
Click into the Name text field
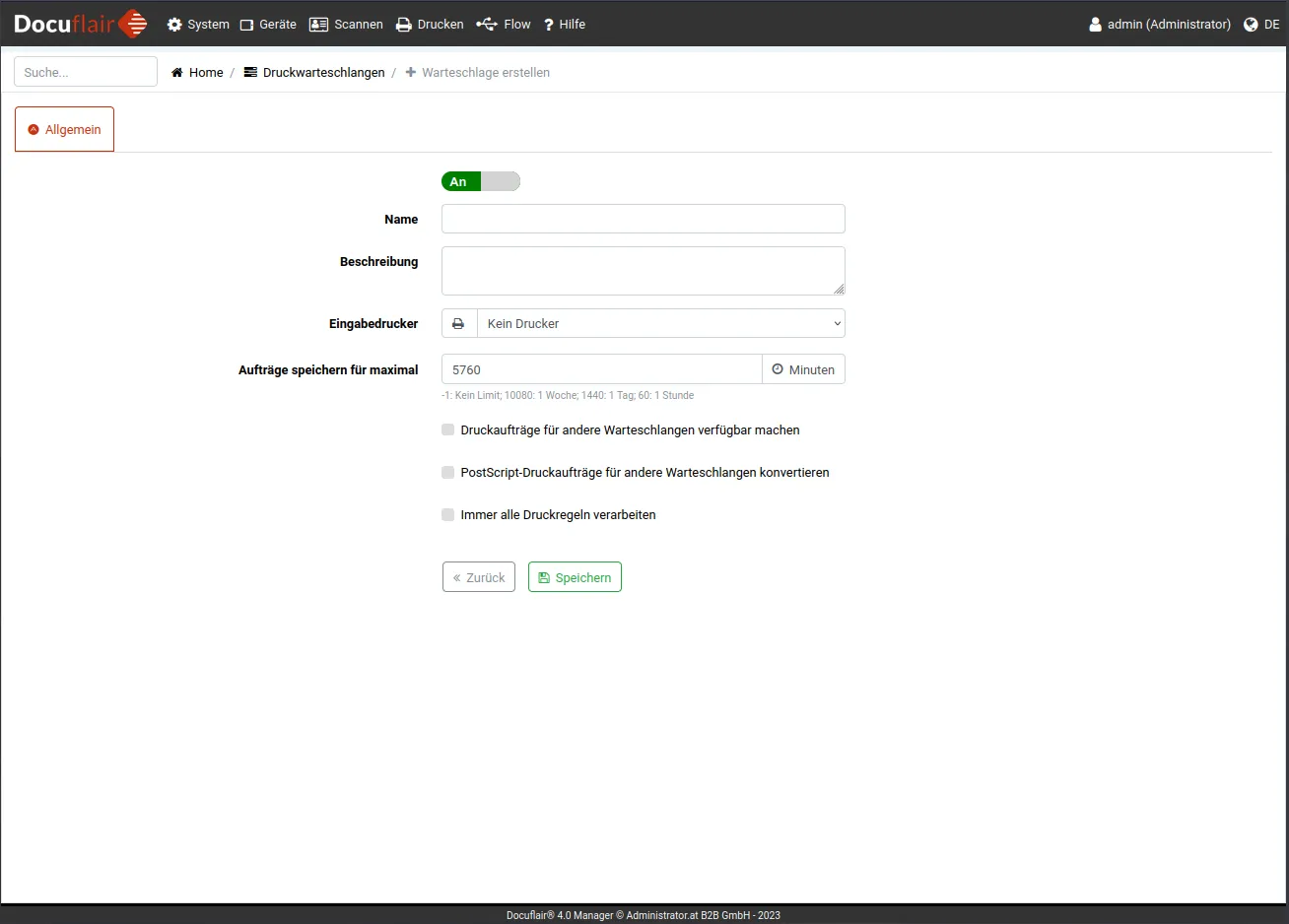tap(643, 219)
